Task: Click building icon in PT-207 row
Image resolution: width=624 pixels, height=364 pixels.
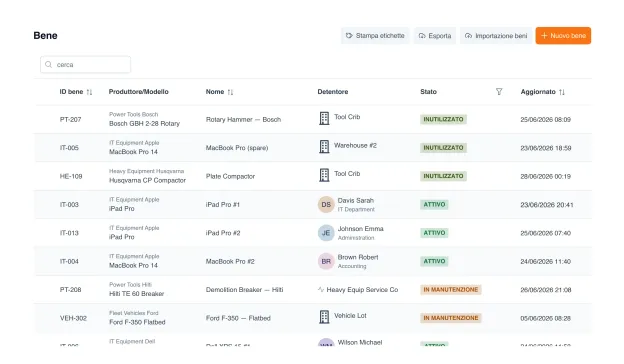Action: pos(324,118)
